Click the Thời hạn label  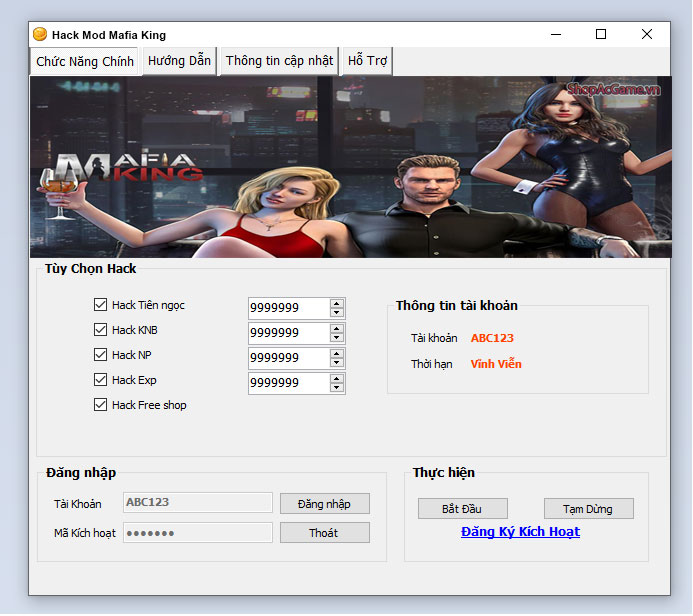432,364
